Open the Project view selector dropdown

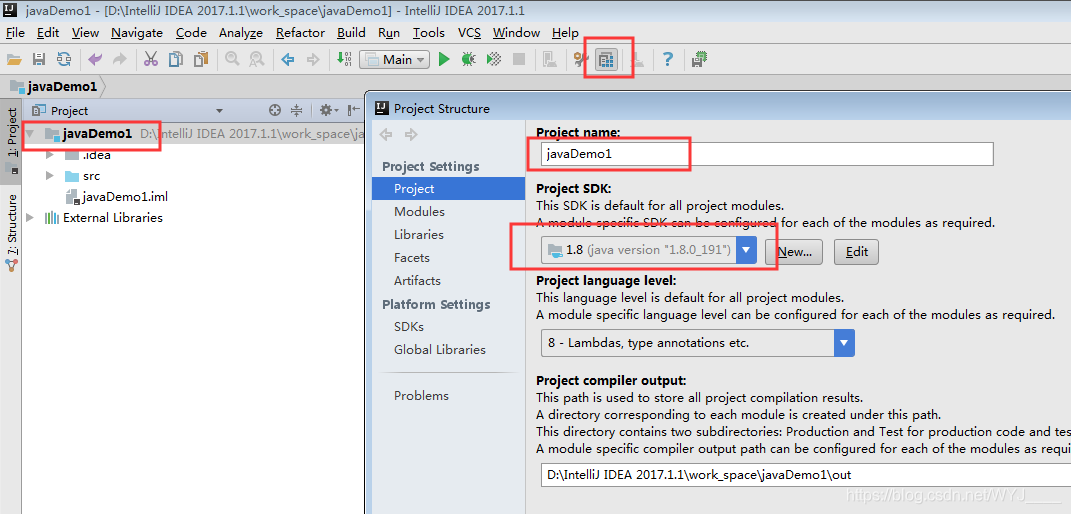tap(219, 111)
